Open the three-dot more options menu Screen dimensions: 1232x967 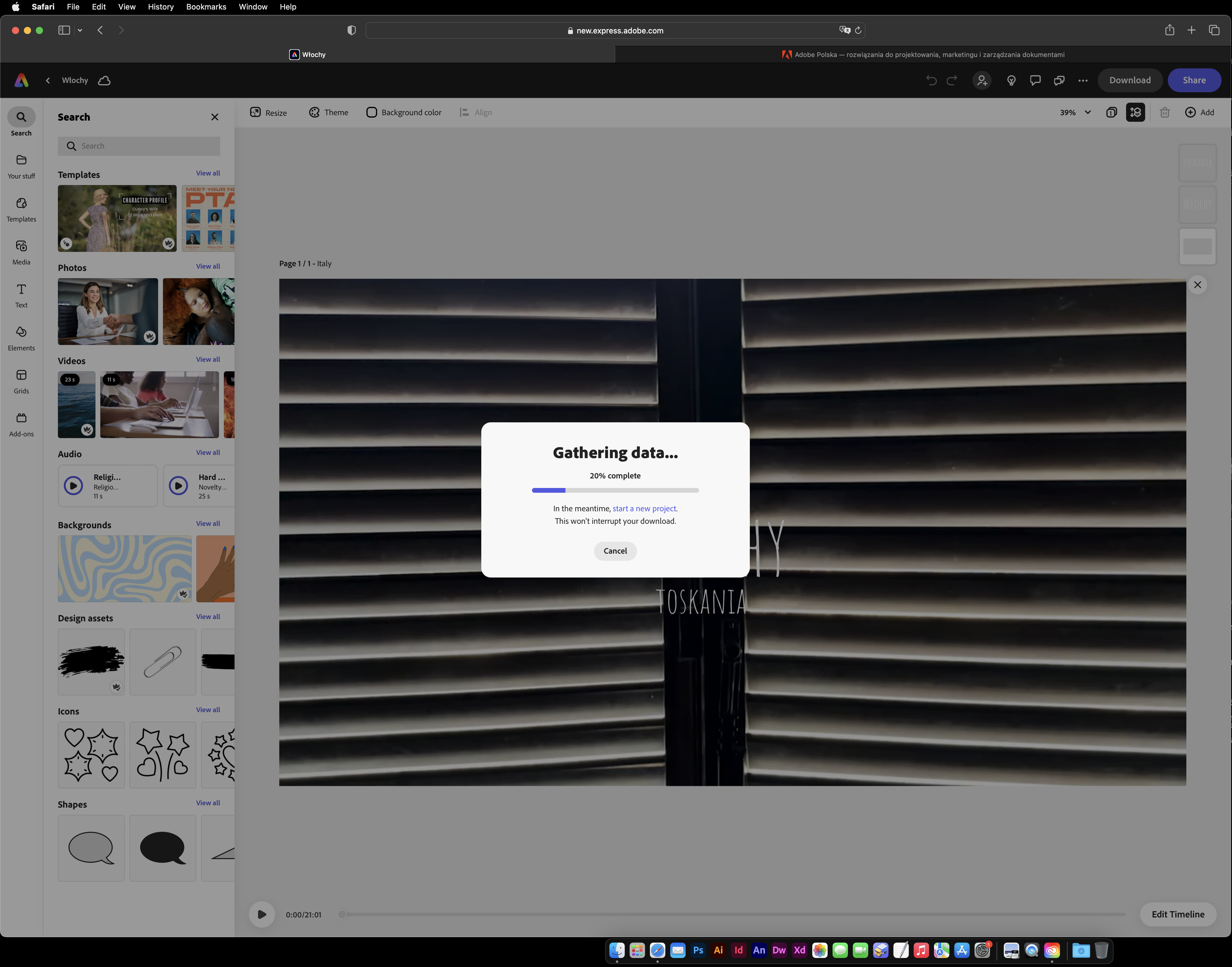click(x=1083, y=80)
